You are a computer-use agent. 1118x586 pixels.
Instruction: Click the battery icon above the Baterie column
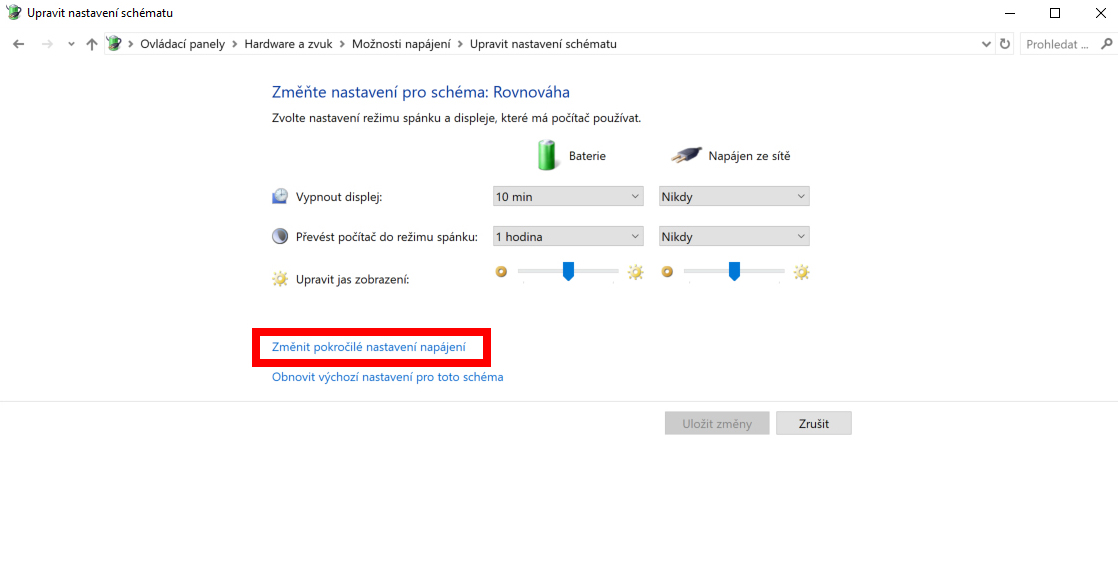(547, 155)
